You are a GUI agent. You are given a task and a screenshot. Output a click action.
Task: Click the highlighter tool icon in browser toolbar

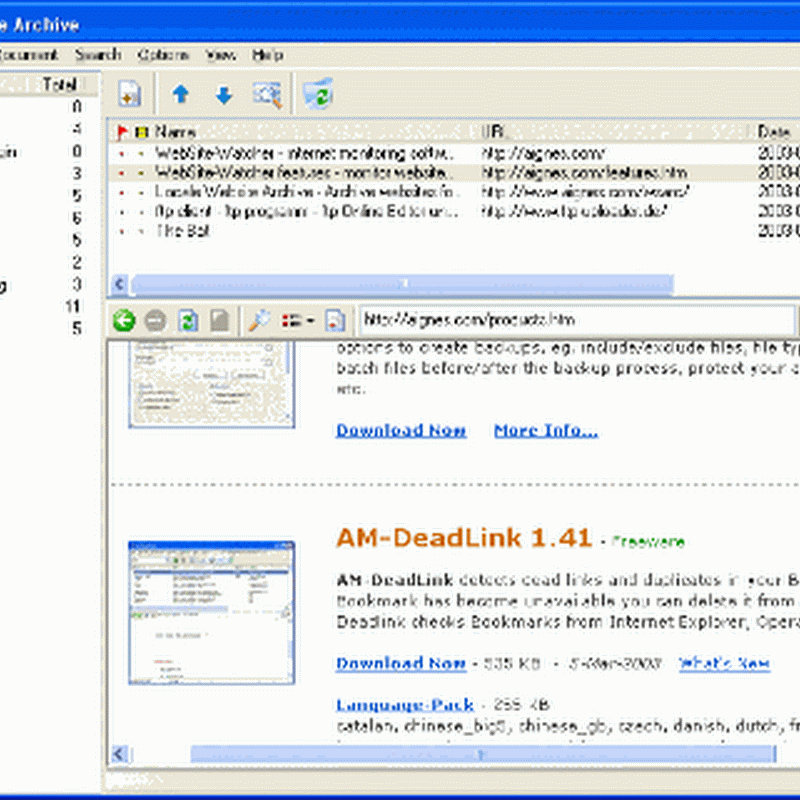[259, 321]
